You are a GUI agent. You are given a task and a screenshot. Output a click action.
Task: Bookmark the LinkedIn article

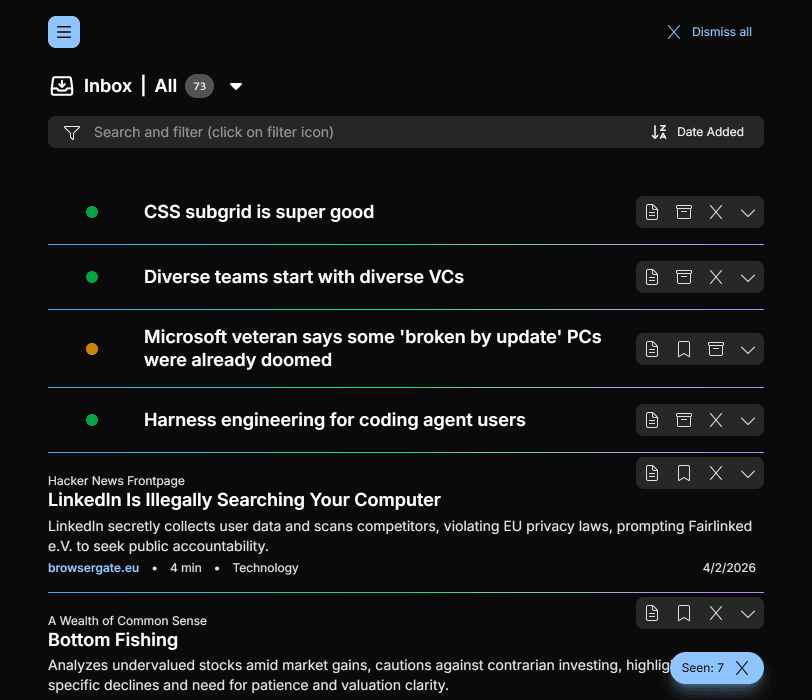coord(684,473)
